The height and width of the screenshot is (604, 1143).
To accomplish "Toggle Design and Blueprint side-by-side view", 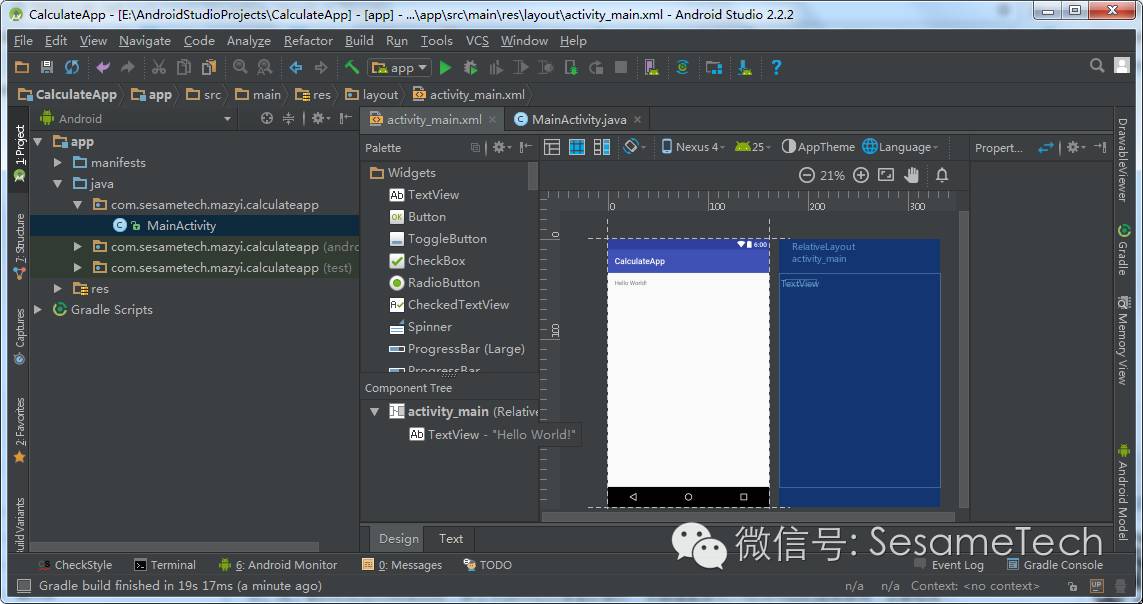I will (601, 147).
